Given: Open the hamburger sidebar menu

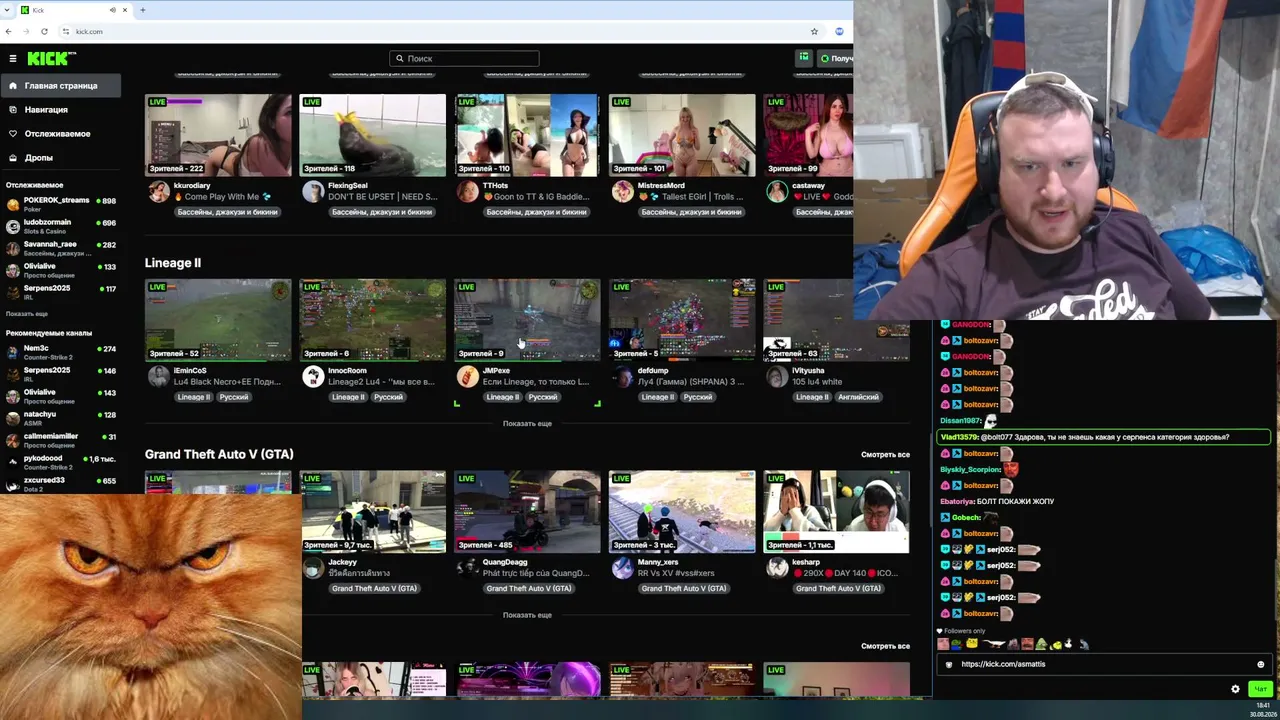Looking at the screenshot, I should coord(13,59).
